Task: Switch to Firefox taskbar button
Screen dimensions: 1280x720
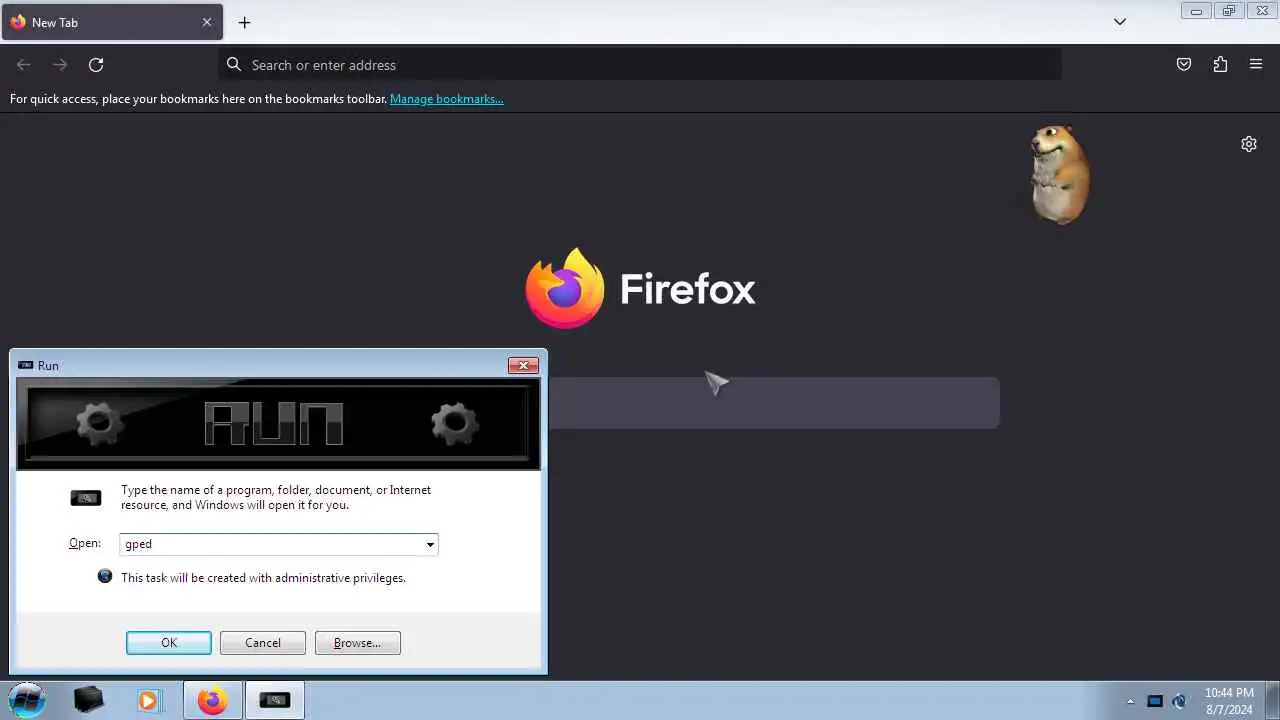Action: (x=212, y=700)
